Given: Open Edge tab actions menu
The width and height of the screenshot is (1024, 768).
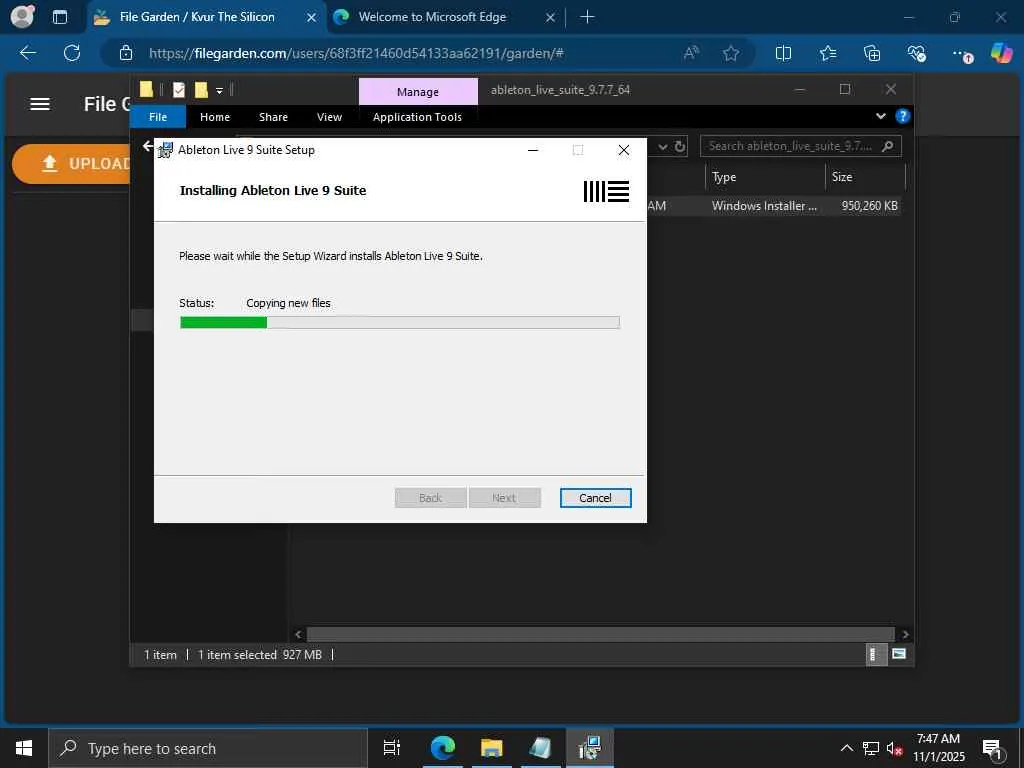Looking at the screenshot, I should point(59,17).
